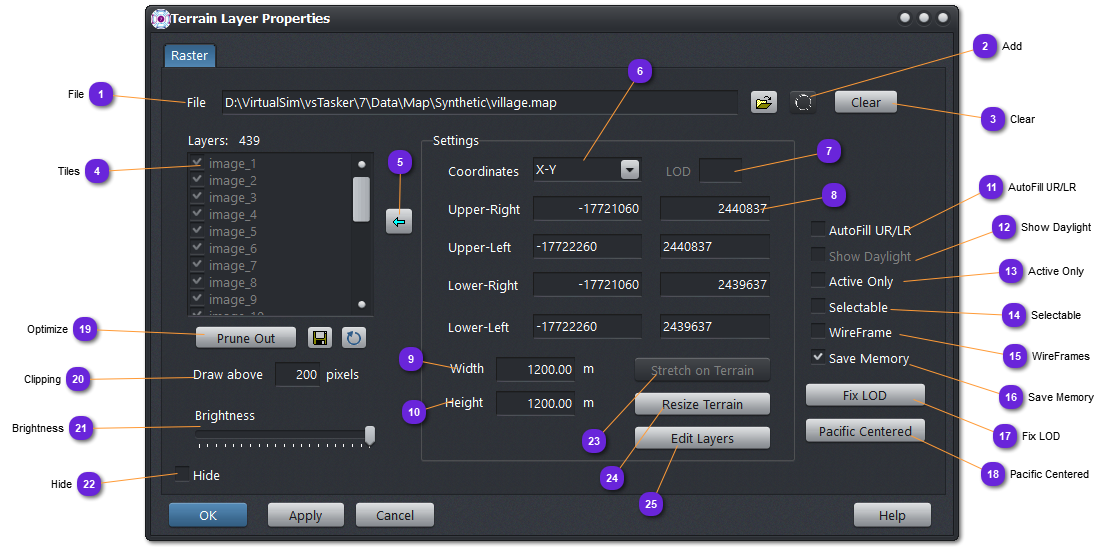
Task: Click the floppy disk save icon
Action: [x=320, y=338]
